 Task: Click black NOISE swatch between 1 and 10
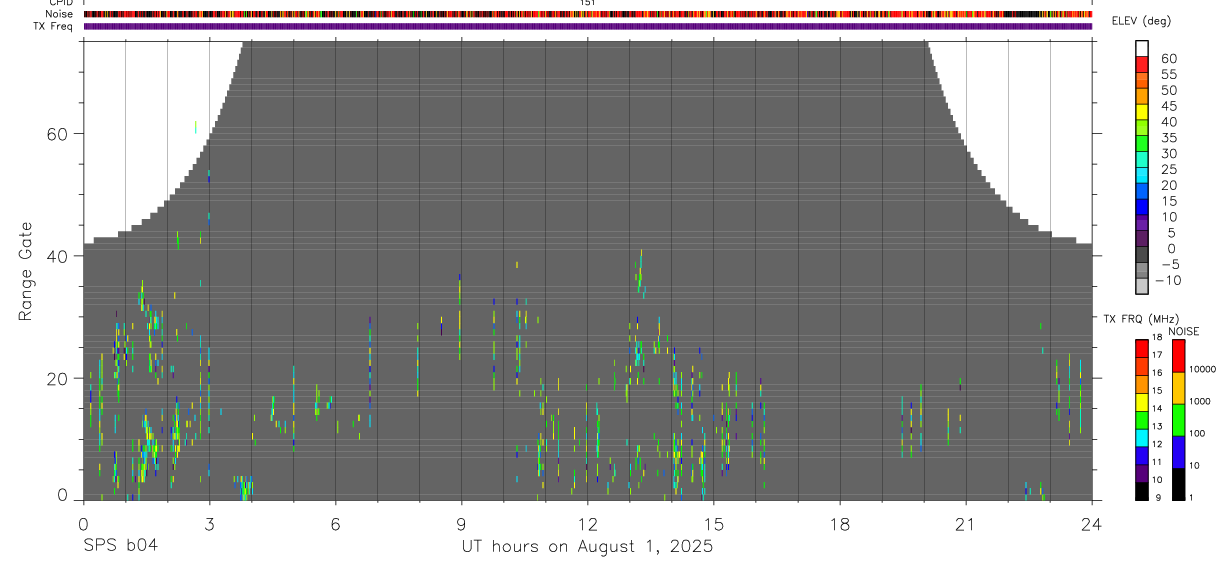pos(1178,484)
